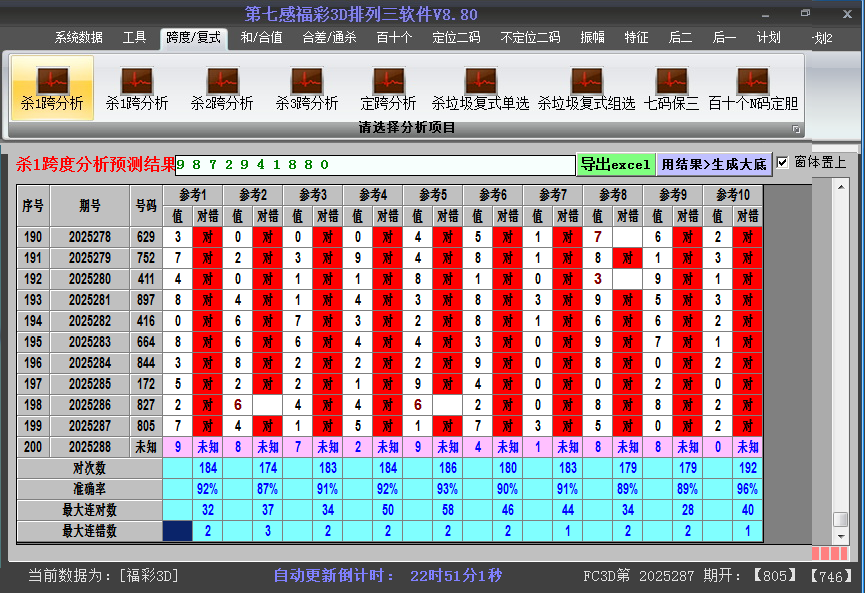Select the 百十个N码定胆 icon
Viewport: 865px width, 593px height.
pyautogui.click(x=753, y=88)
